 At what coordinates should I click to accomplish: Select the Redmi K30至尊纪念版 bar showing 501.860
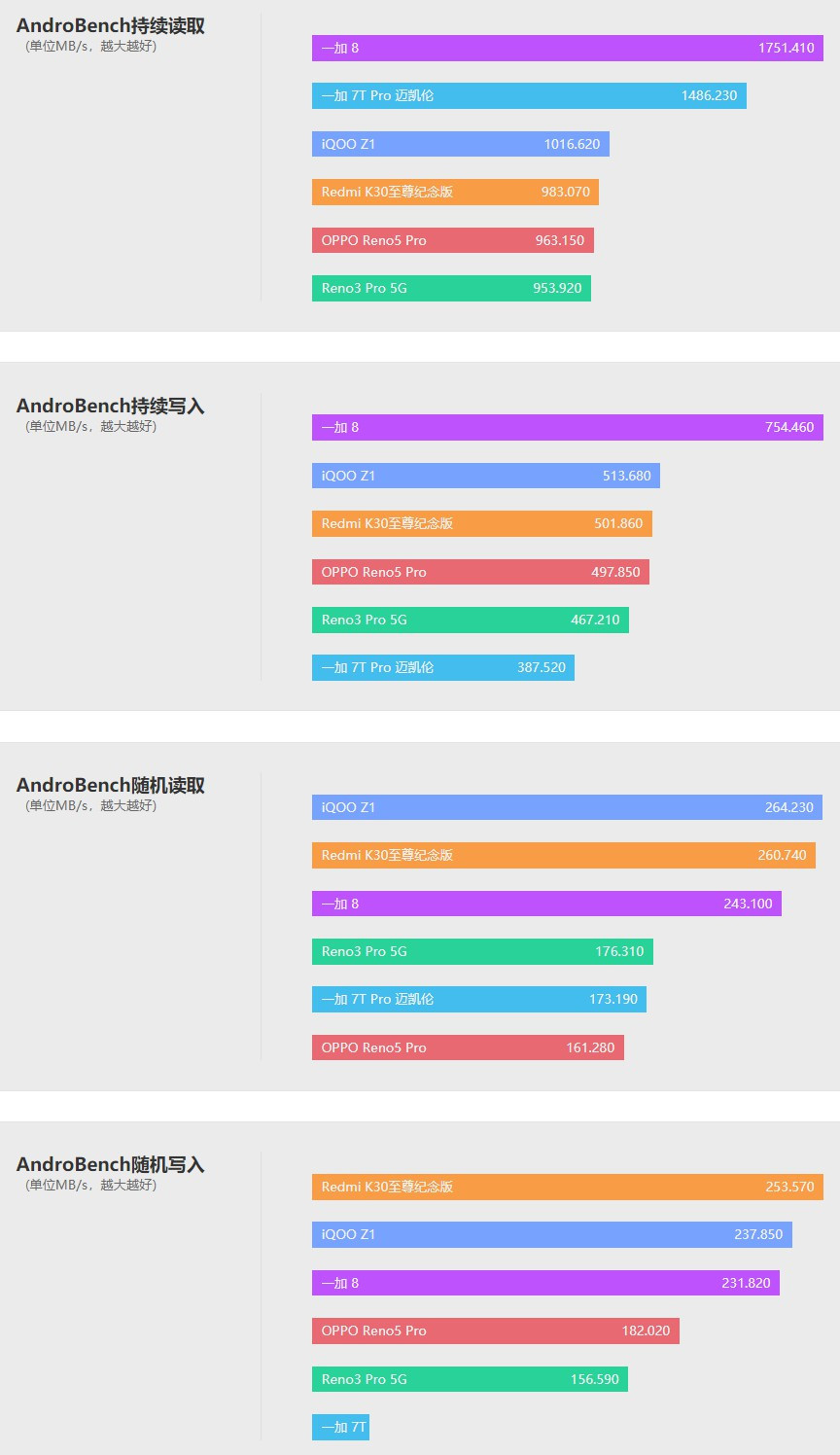click(x=481, y=523)
